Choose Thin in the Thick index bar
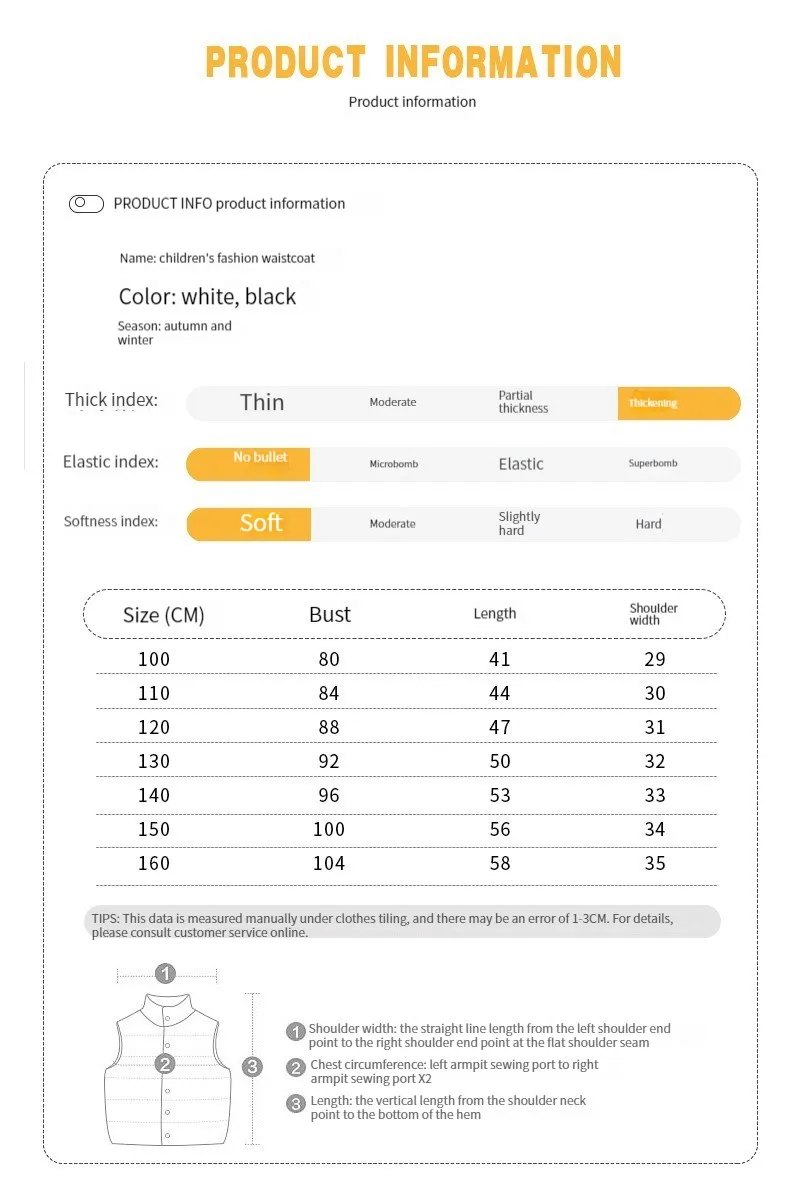The image size is (790, 1183). coord(262,402)
